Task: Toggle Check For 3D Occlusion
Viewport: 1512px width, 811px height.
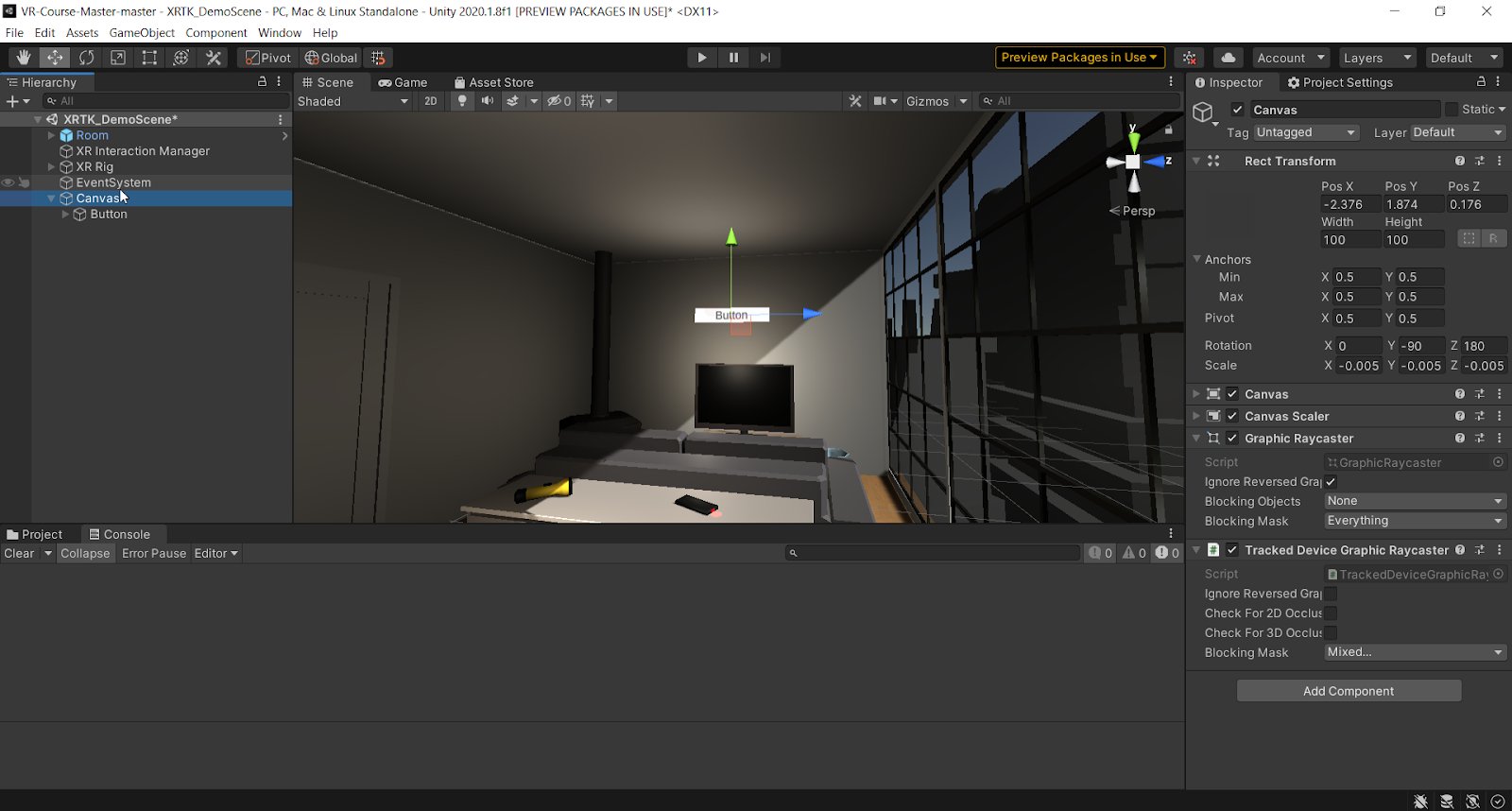Action: (1331, 633)
